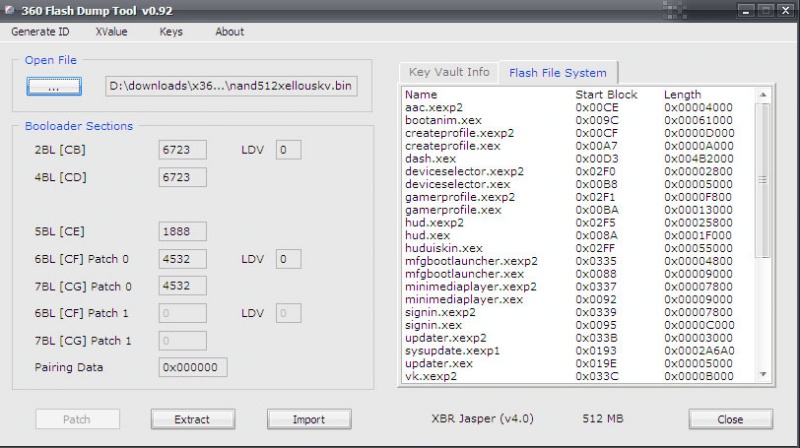
Task: Click the Name column header
Action: pos(421,94)
